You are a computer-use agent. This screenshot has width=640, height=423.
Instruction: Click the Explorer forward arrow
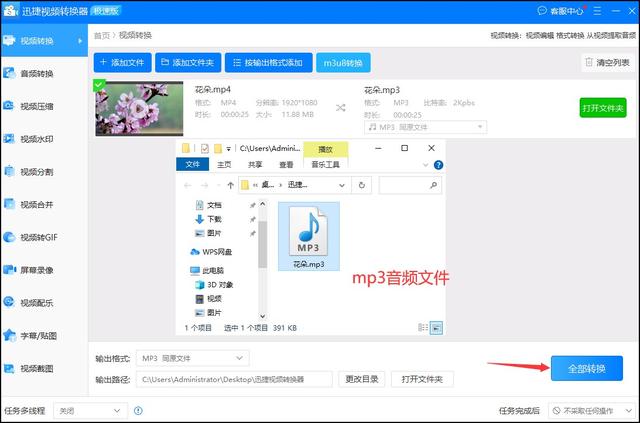pyautogui.click(x=204, y=185)
